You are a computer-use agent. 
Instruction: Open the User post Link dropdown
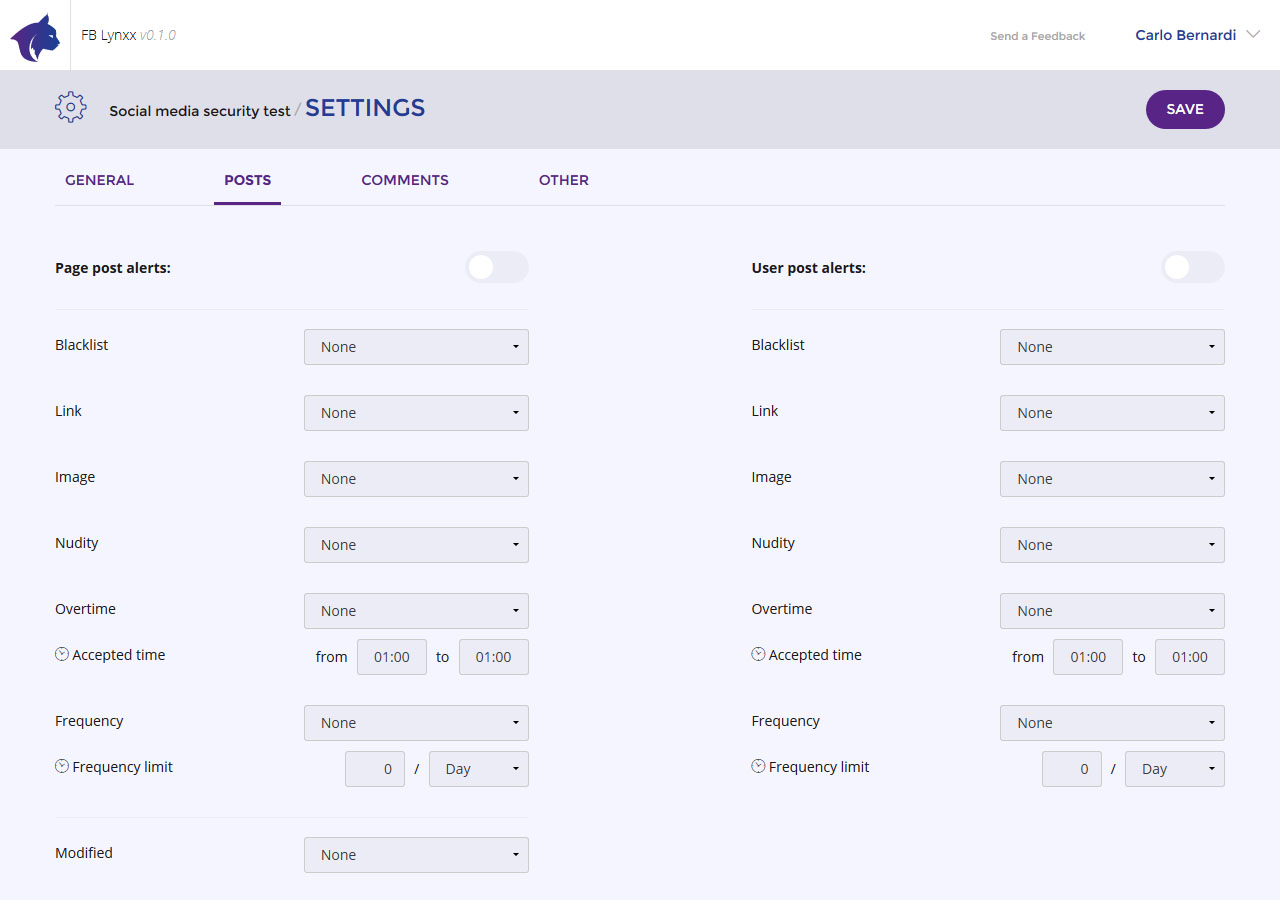pyautogui.click(x=1112, y=413)
